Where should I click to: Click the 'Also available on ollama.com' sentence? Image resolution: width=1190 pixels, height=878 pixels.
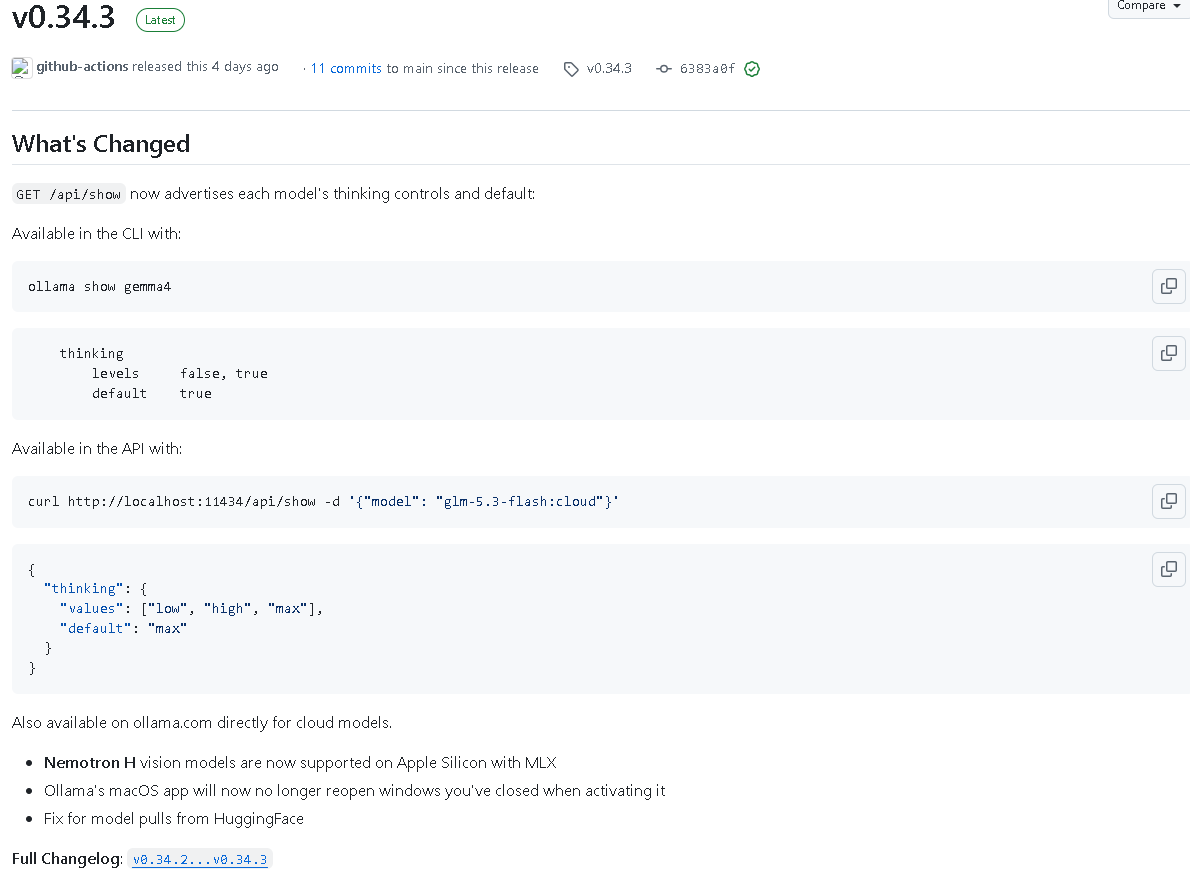coord(202,722)
